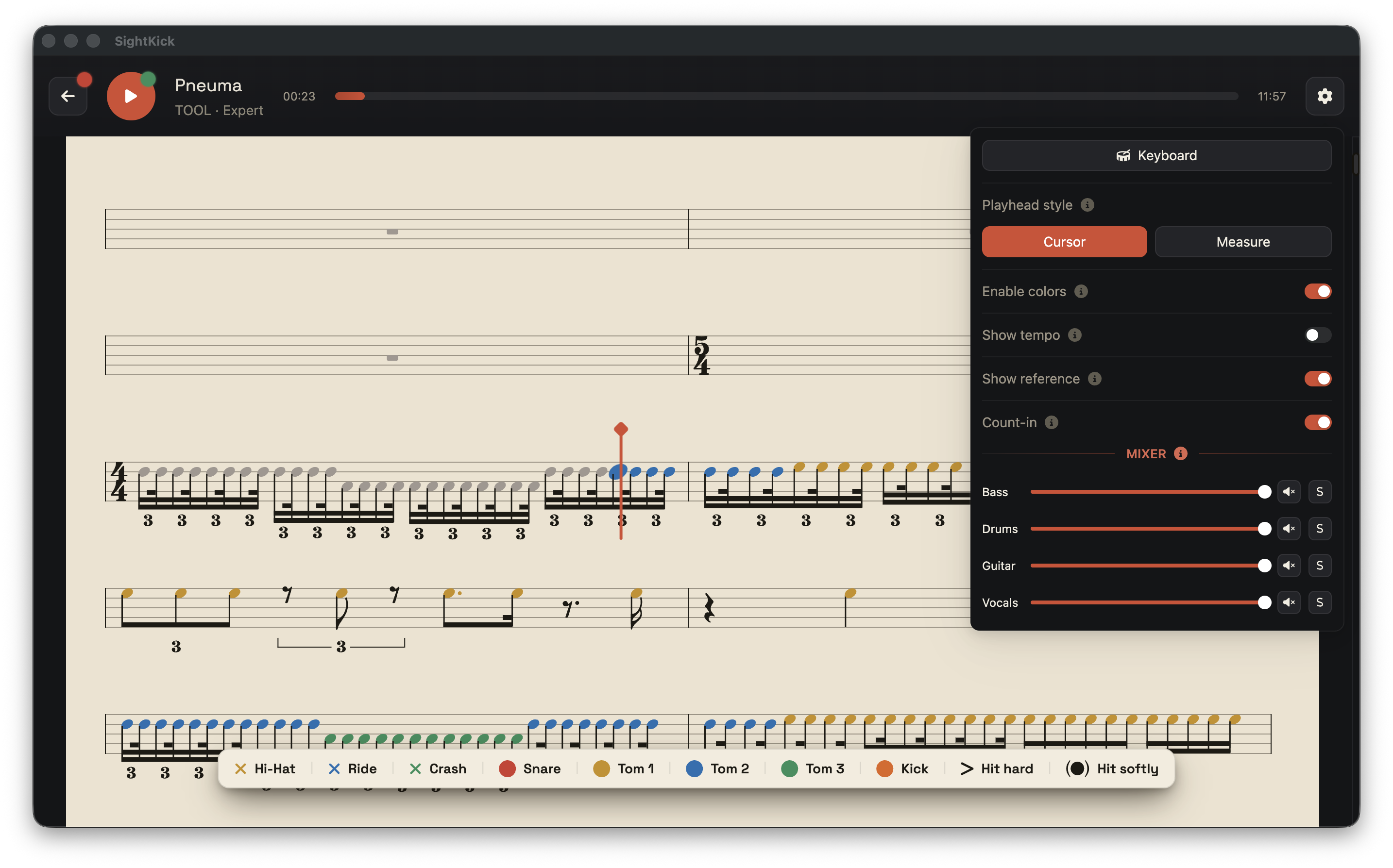Viewport: 1393px width, 868px height.
Task: Click the Snare legend color dot
Action: [507, 768]
